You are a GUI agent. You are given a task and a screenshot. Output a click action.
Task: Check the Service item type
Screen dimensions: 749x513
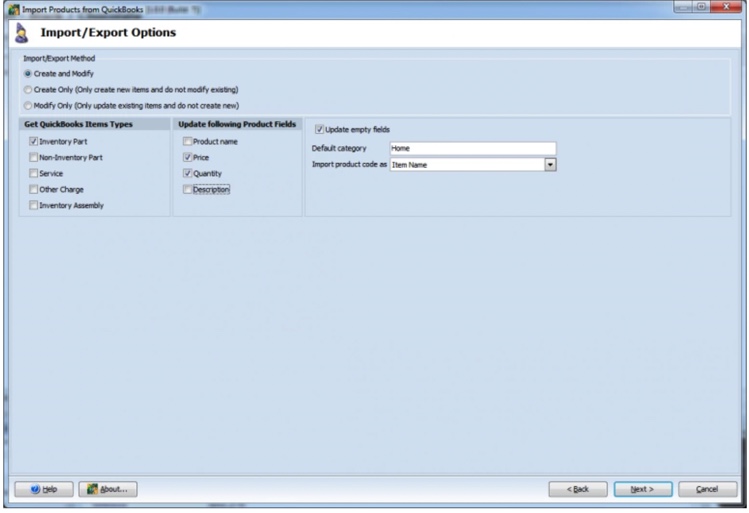(33, 173)
